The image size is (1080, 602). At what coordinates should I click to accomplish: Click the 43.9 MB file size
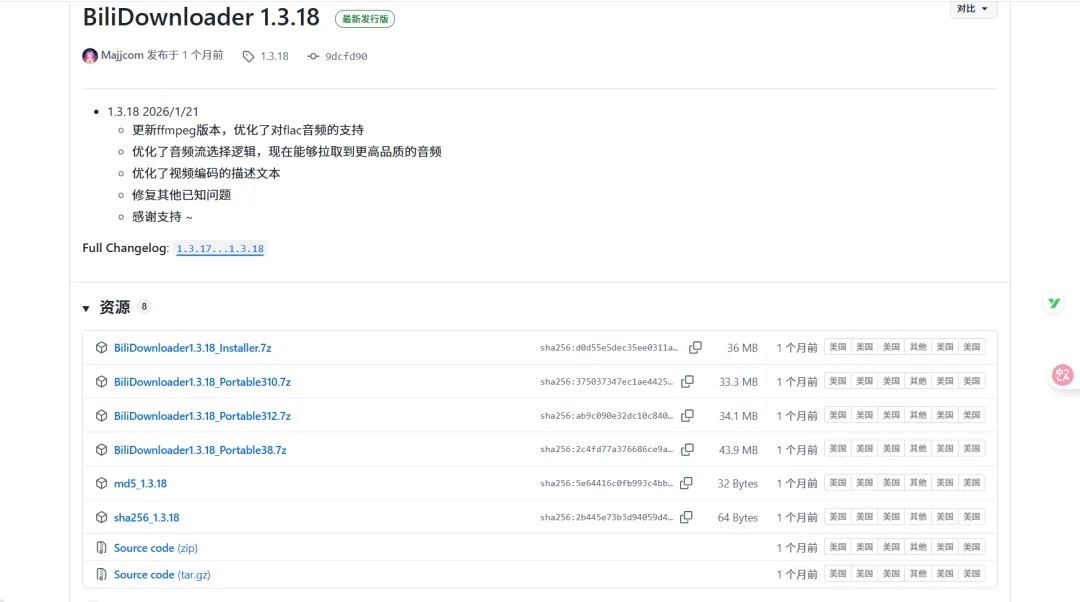point(738,450)
